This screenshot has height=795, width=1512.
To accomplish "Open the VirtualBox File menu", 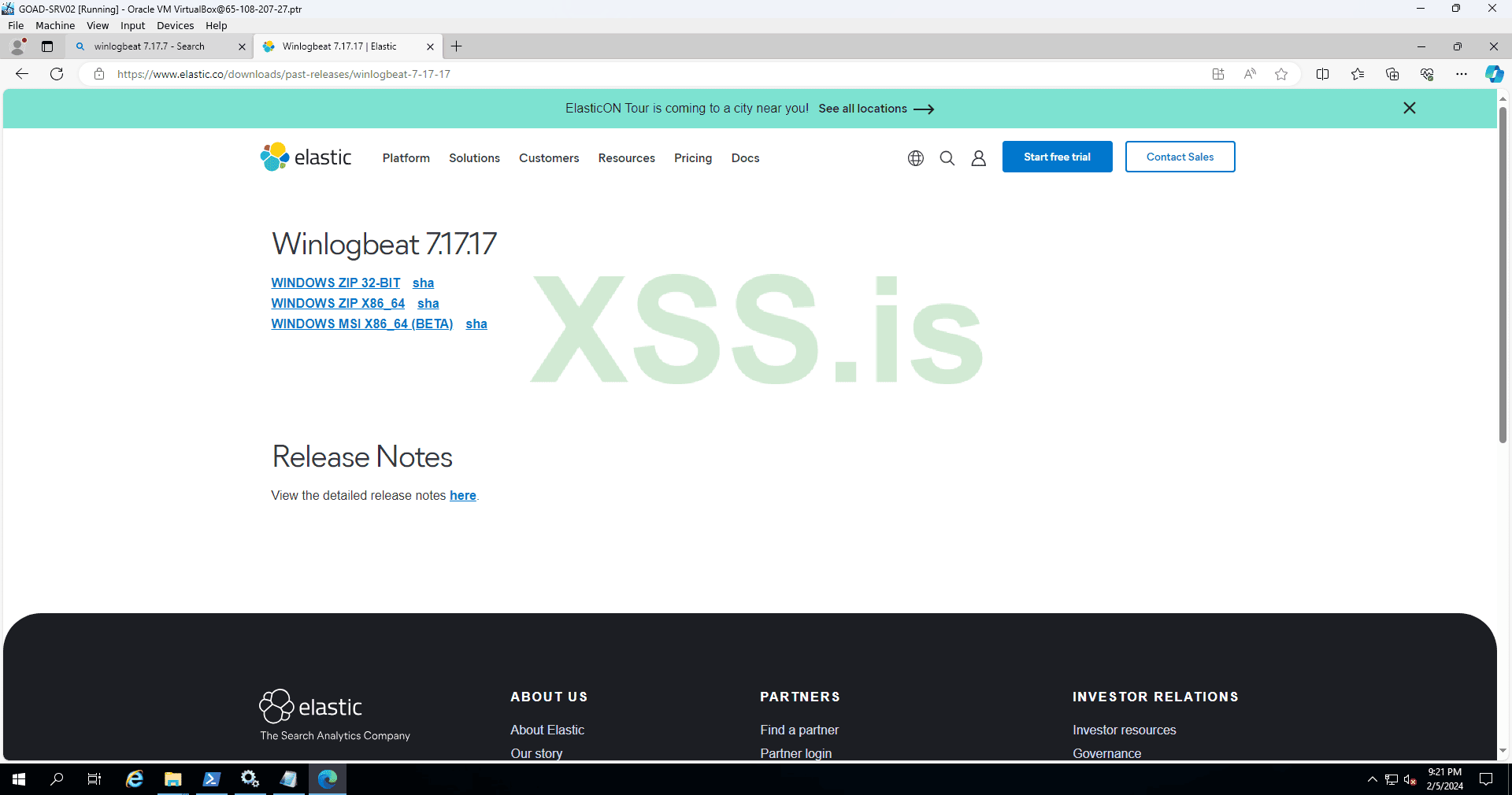I will (16, 25).
